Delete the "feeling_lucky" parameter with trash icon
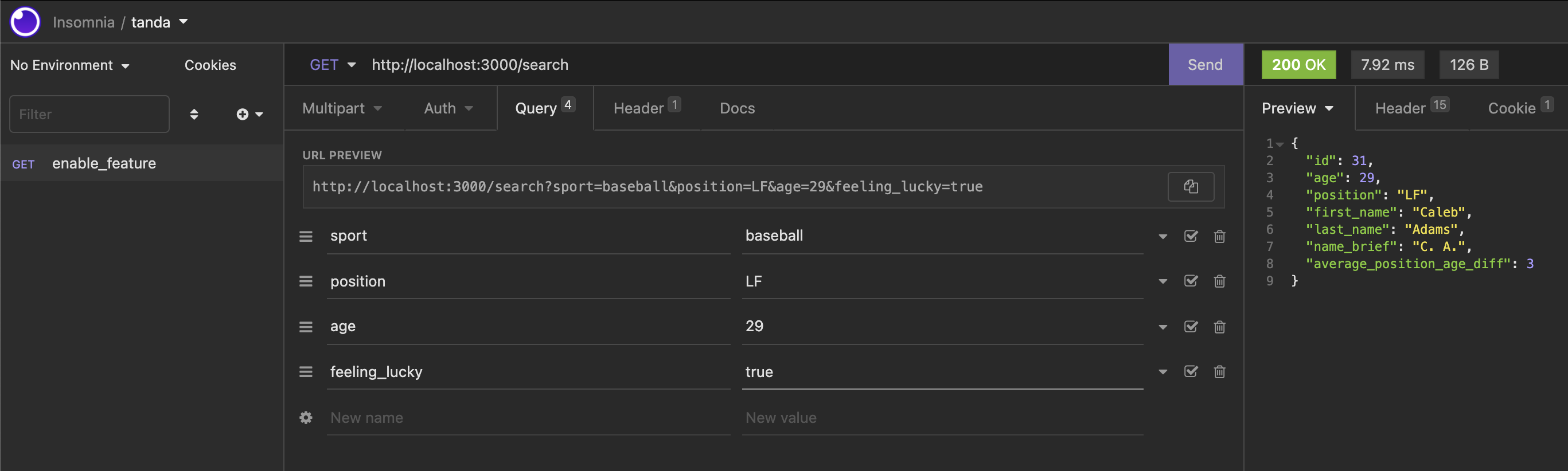1568x471 pixels. tap(1219, 371)
